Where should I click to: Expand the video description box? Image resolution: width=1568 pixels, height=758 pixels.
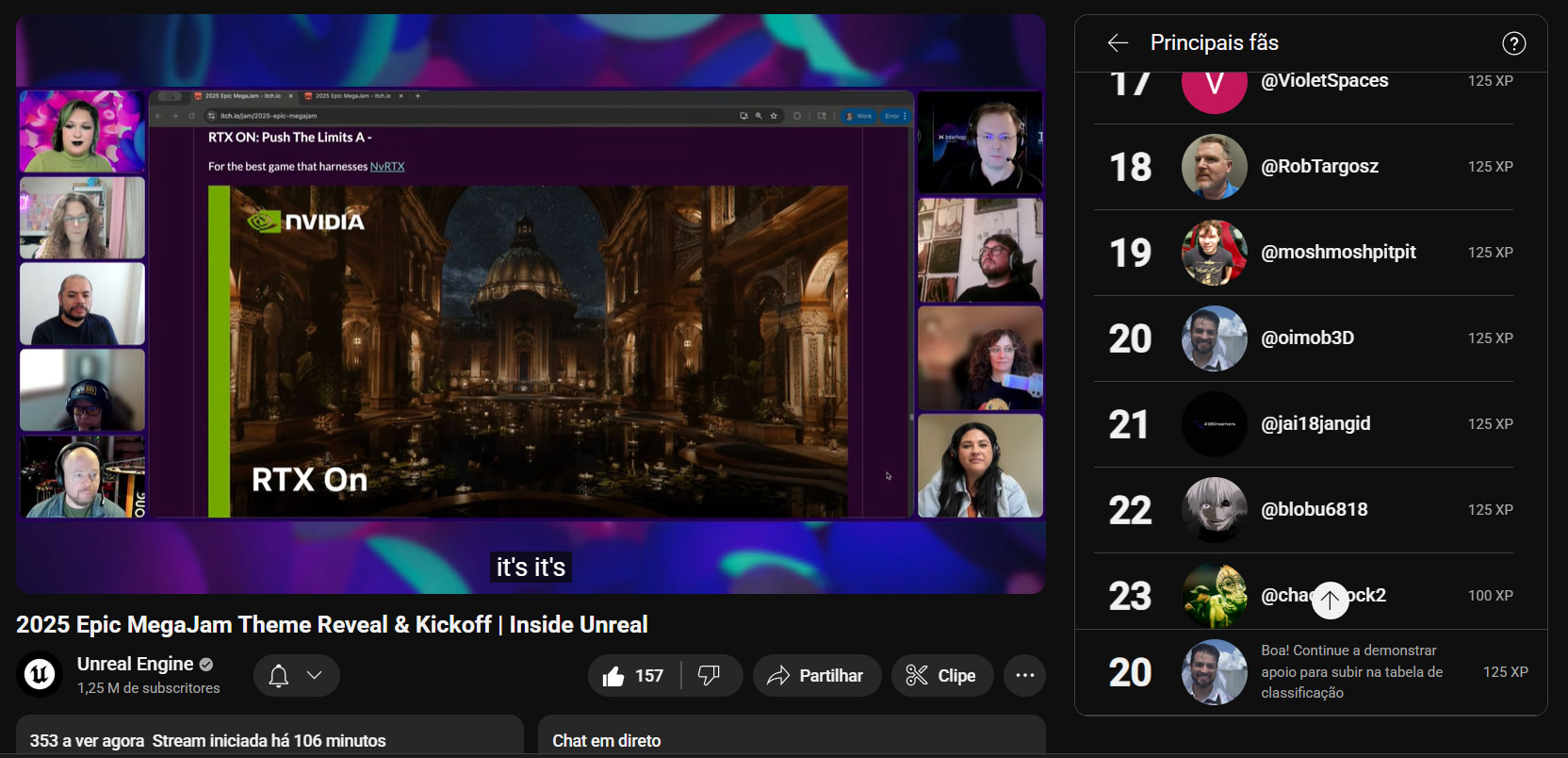[269, 740]
